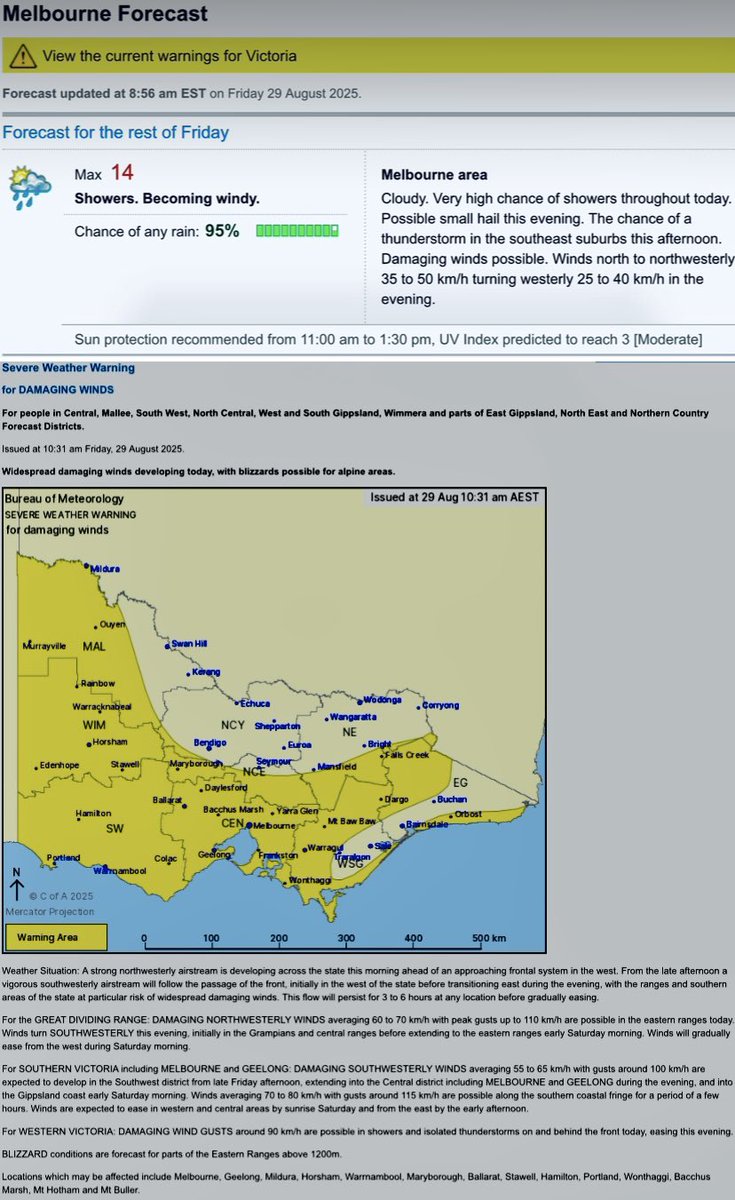Screen dimensions: 735x1200
Task: Click the MAL district label on map
Action: tap(94, 647)
